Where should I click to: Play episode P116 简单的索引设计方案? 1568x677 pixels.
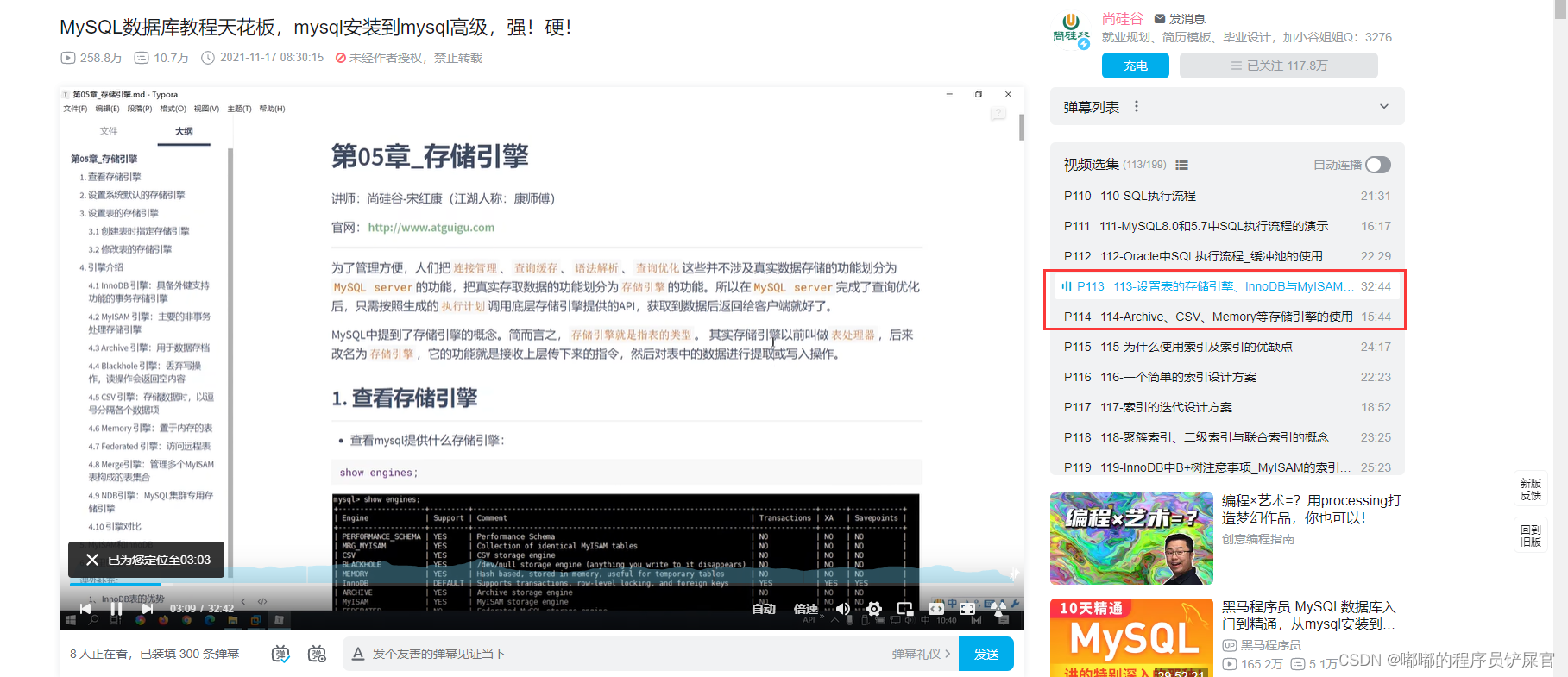[1227, 377]
